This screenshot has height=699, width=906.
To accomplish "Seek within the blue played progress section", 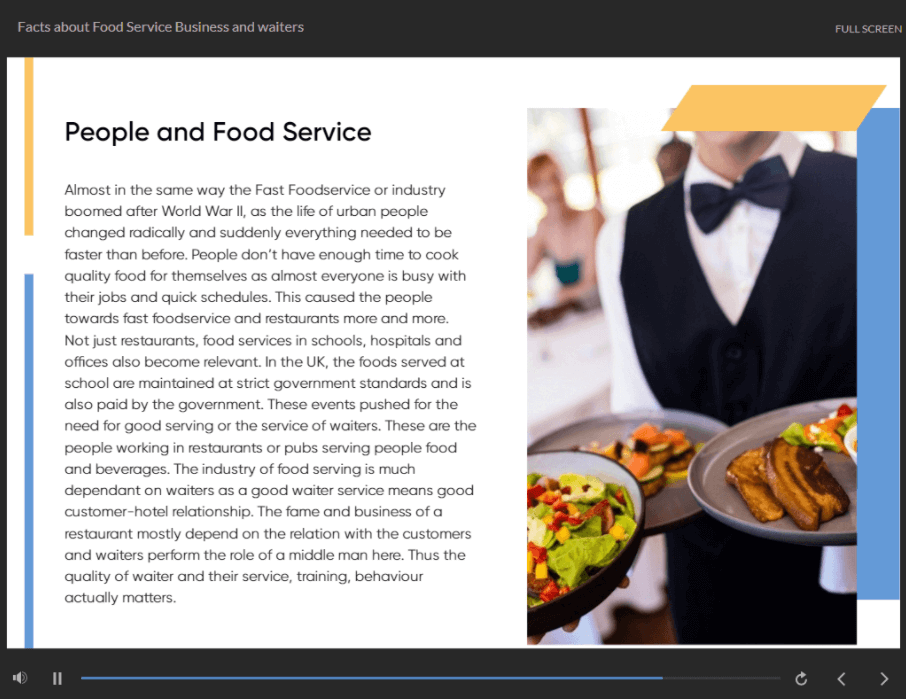I will (x=372, y=678).
